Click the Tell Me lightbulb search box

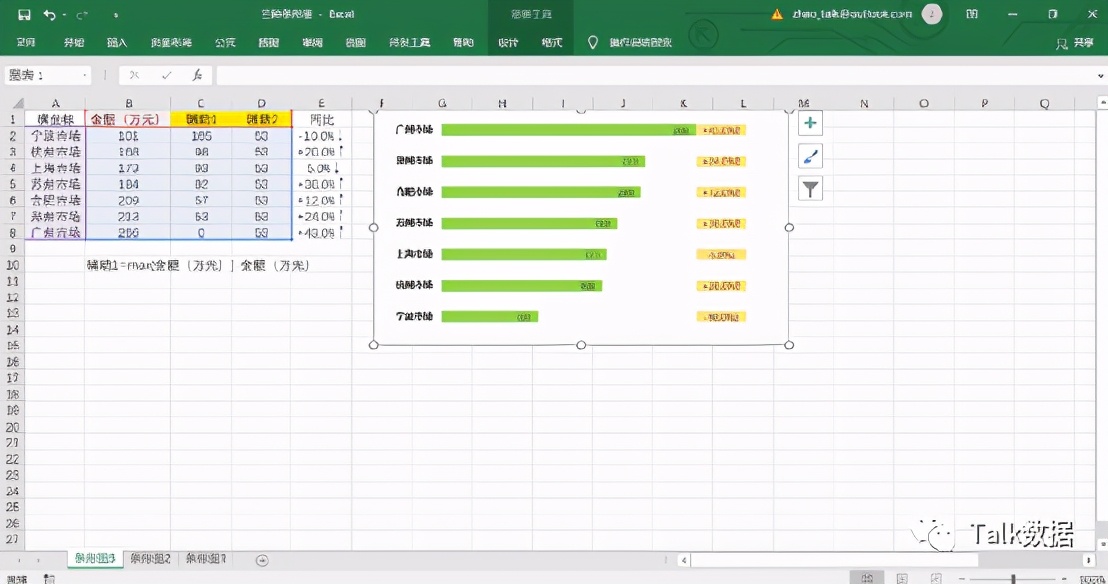[x=630, y=42]
